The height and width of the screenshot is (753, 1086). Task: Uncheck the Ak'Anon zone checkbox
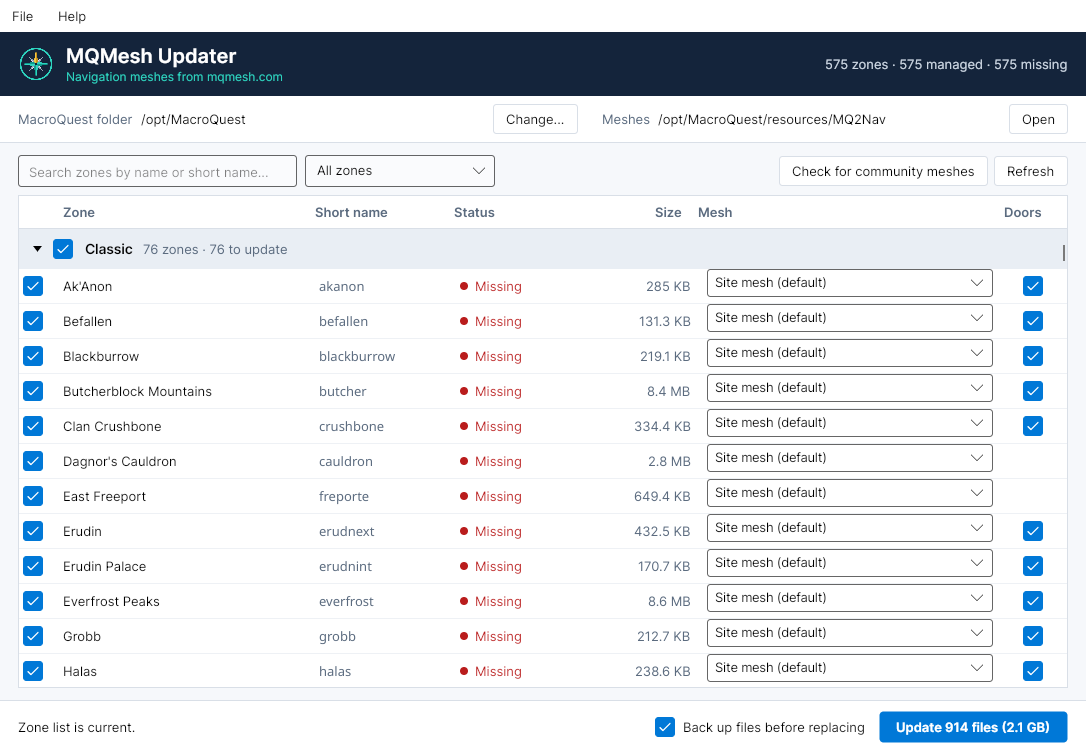pos(33,286)
